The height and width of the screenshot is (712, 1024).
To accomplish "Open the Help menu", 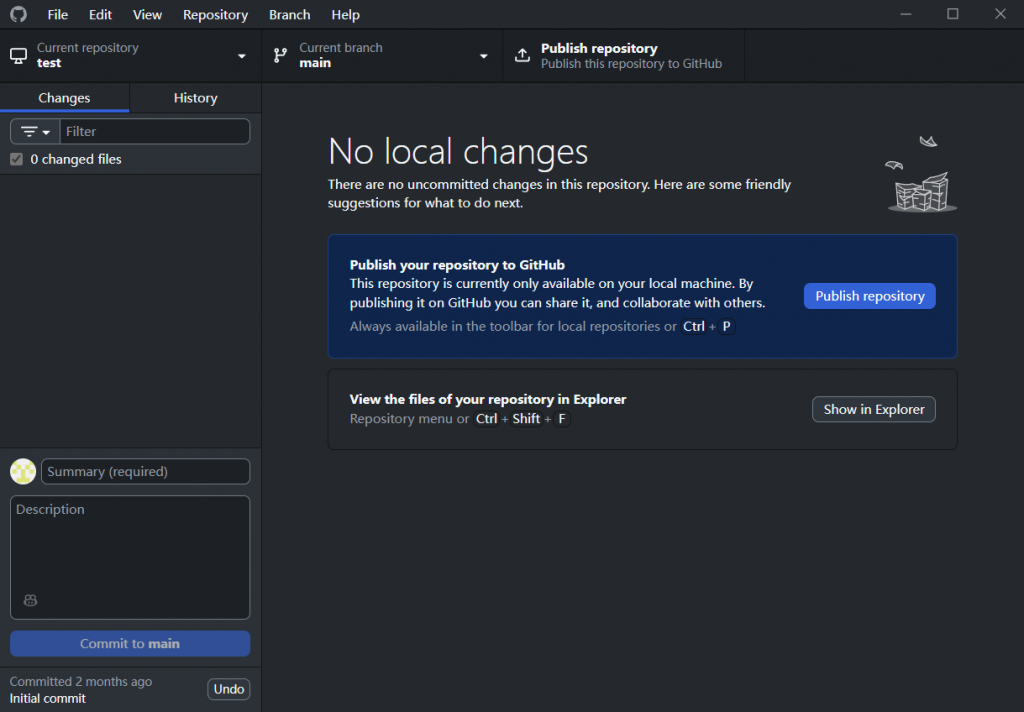I will click(x=345, y=14).
